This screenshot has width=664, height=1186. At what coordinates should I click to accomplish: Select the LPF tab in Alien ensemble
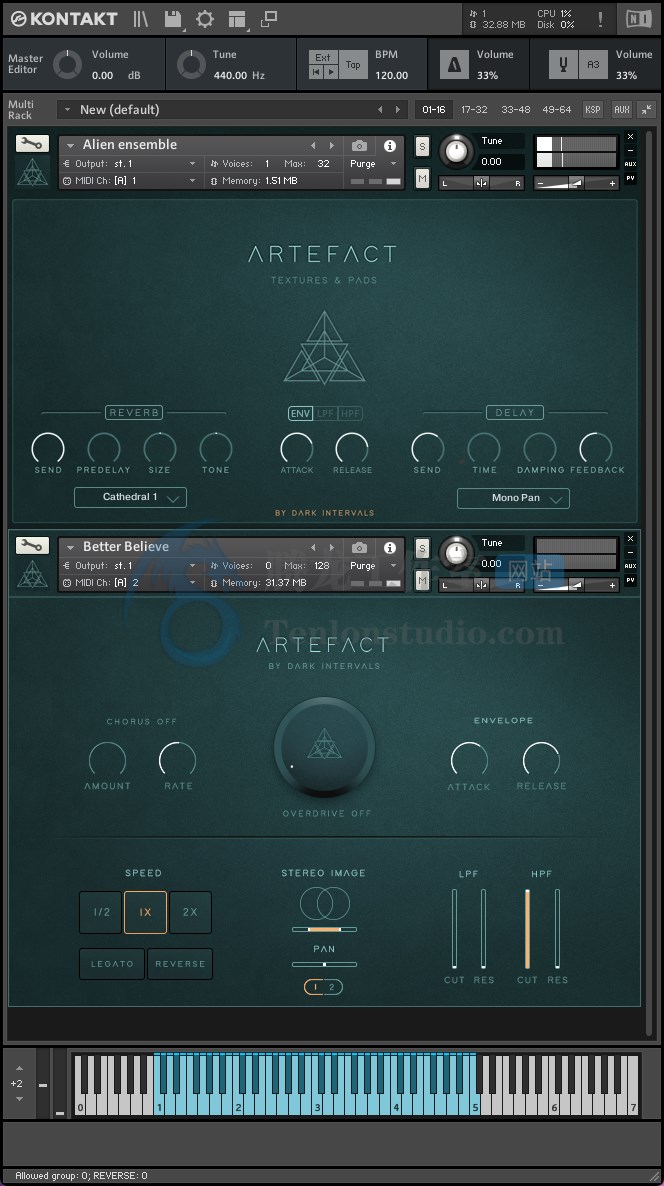coord(326,413)
